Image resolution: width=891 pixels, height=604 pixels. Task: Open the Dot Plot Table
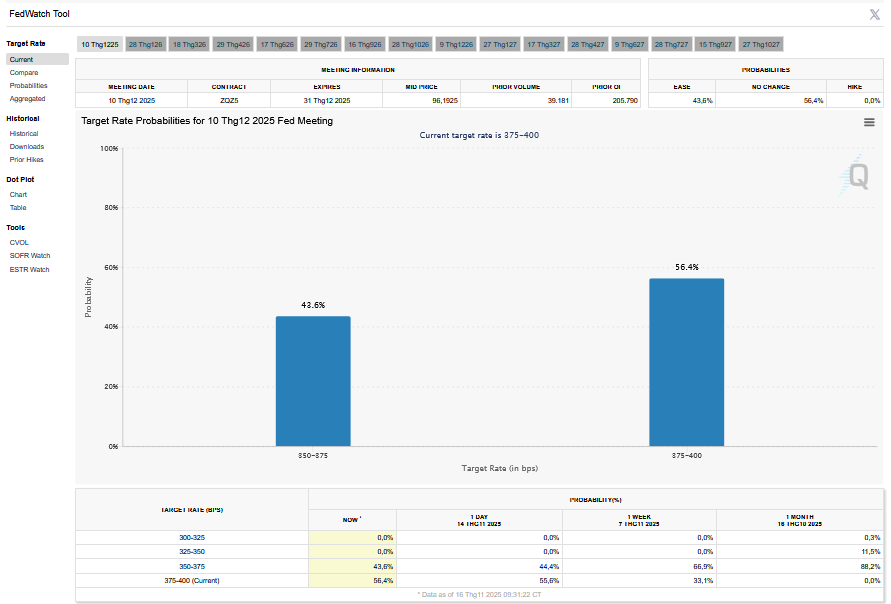(x=18, y=207)
